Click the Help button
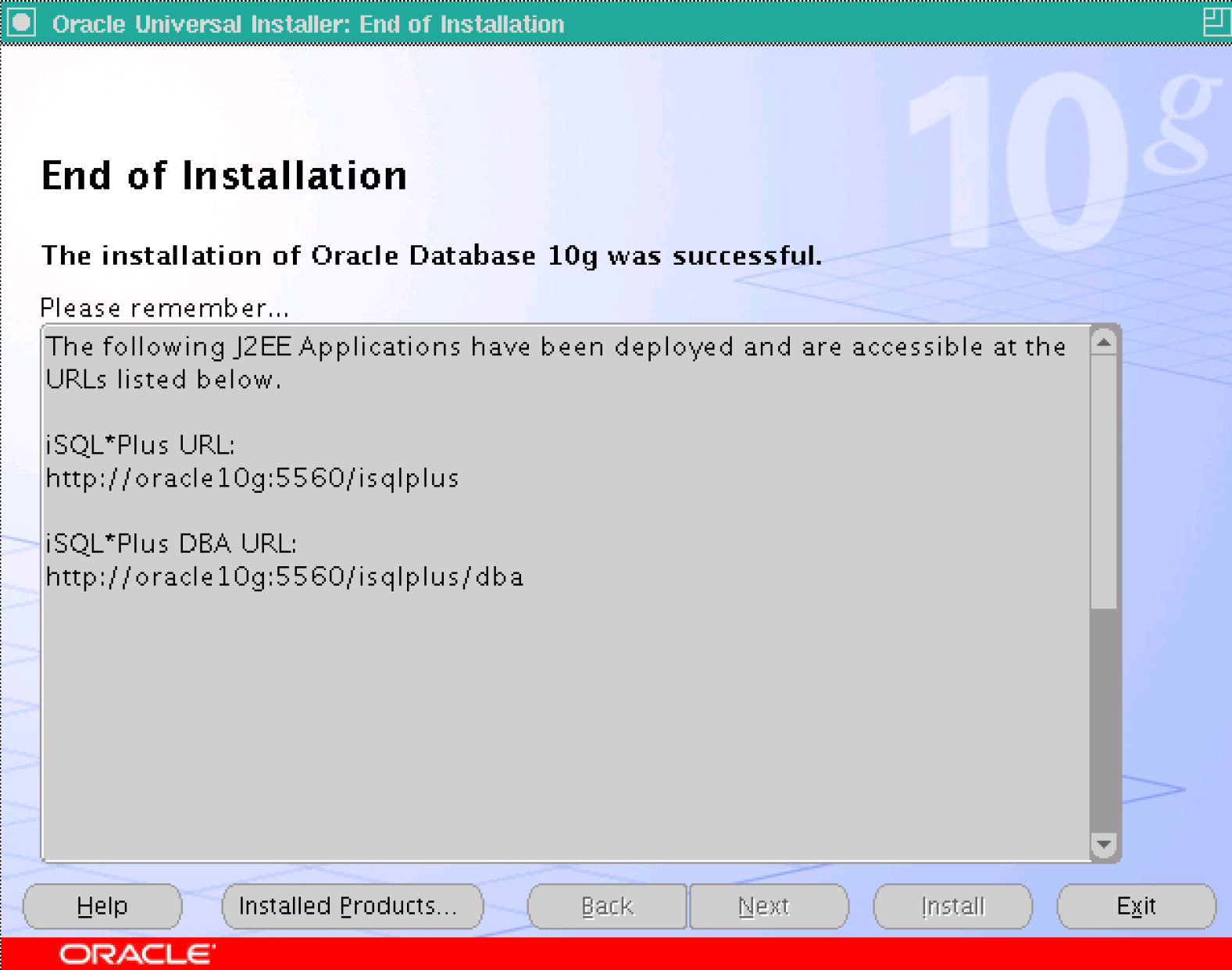 [102, 906]
